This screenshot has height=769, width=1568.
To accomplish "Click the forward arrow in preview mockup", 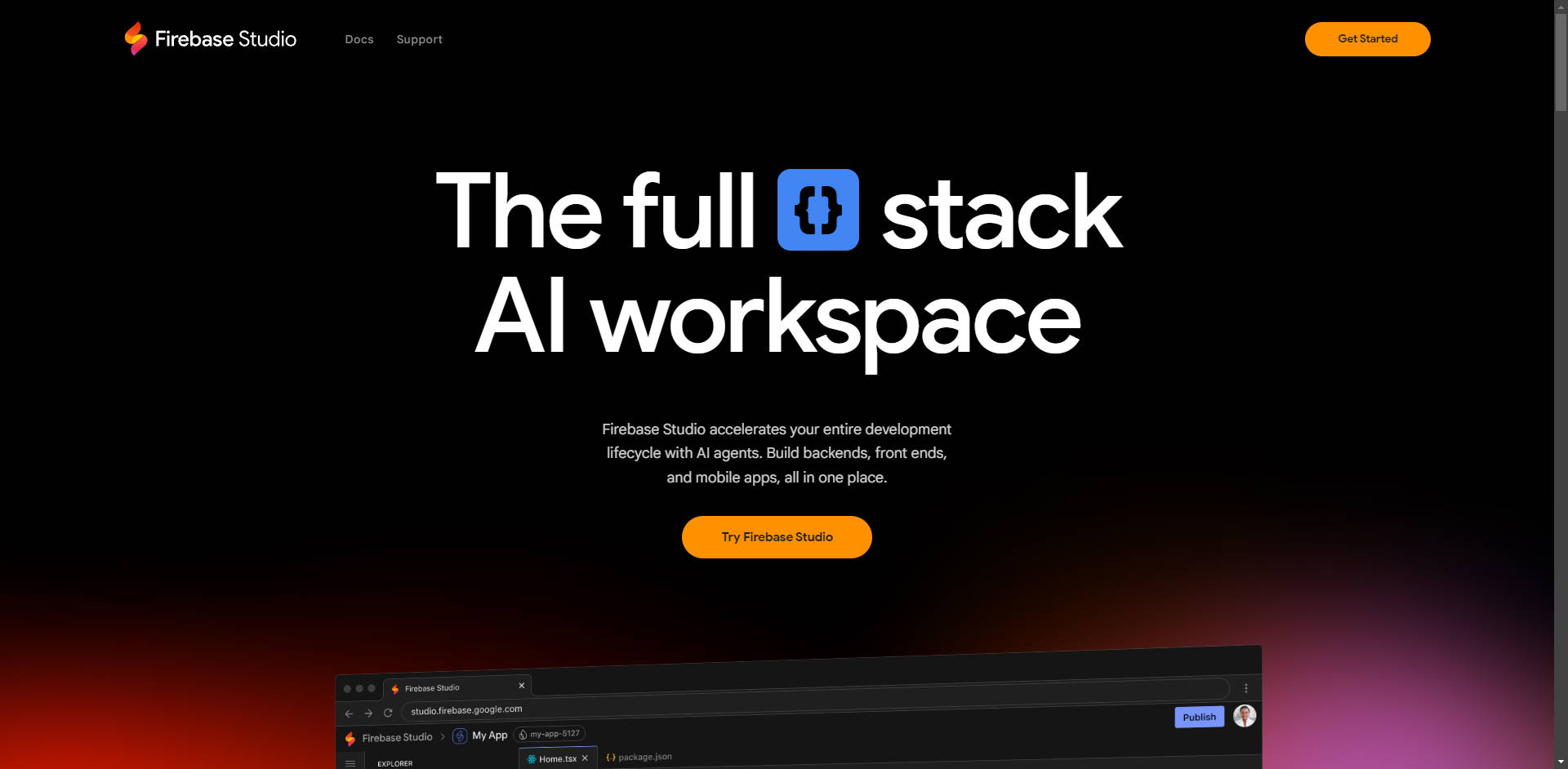I will [x=368, y=713].
